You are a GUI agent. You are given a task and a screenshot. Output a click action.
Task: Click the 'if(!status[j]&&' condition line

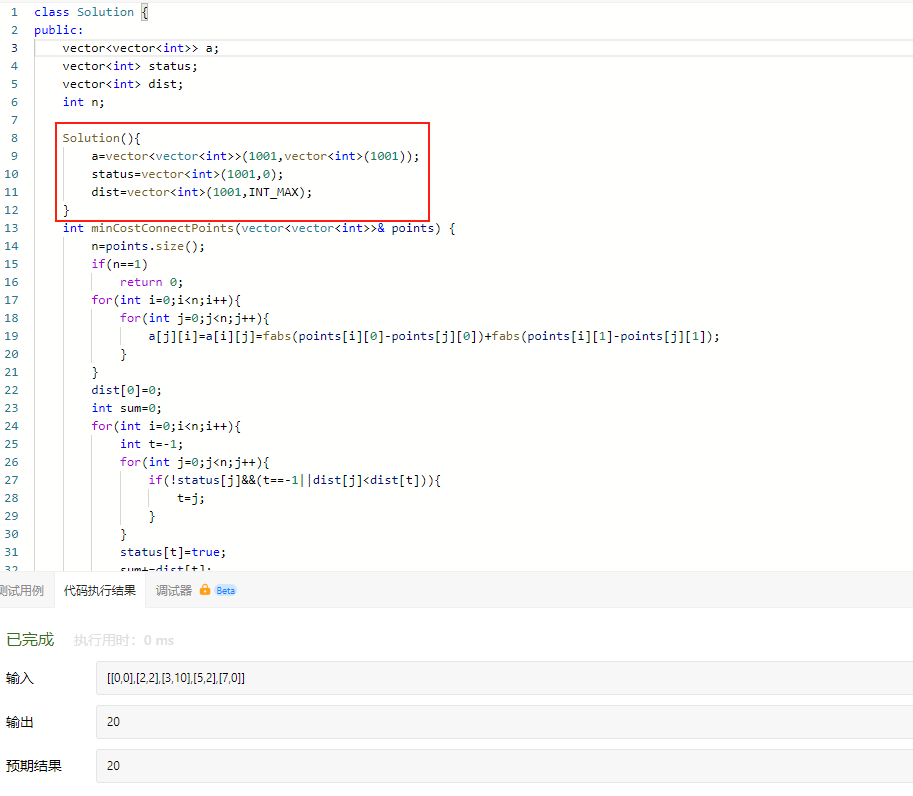coord(295,480)
